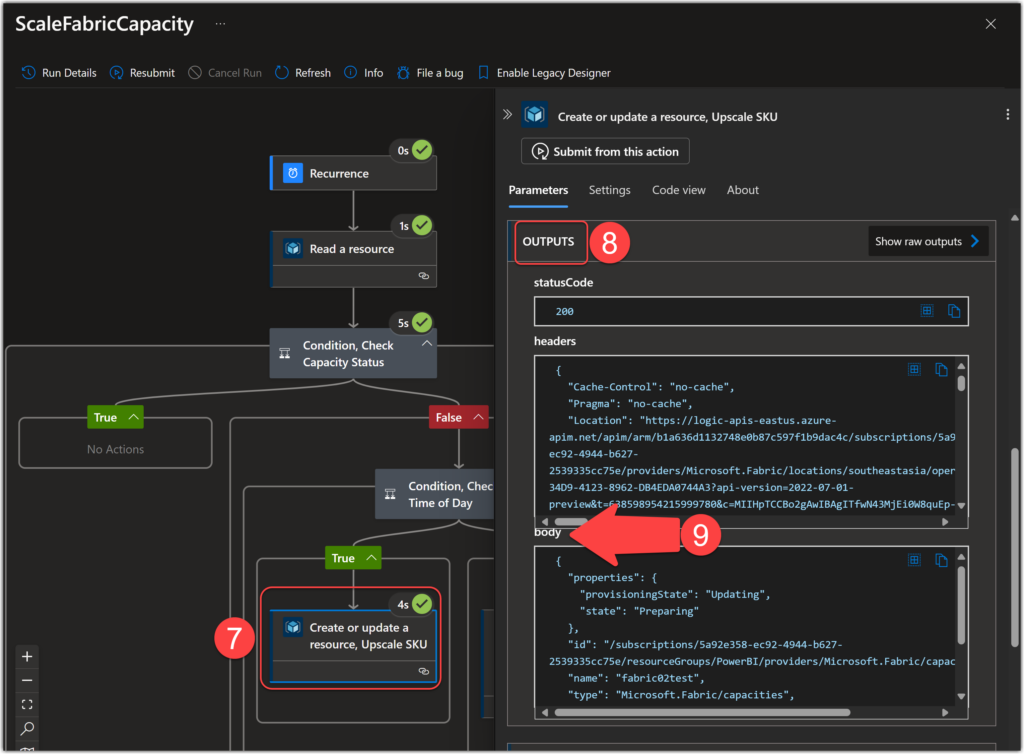Zoom out on the designer canvas
The height and width of the screenshot is (754, 1024).
[x=27, y=680]
